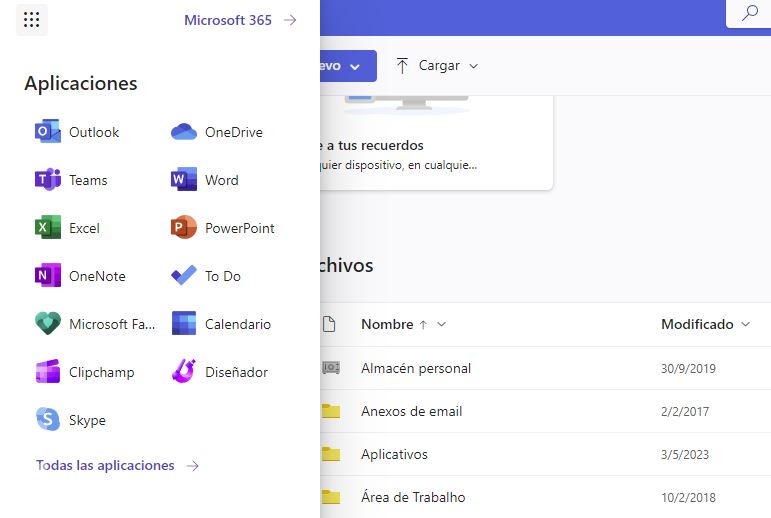This screenshot has width=771, height=518.
Task: Open Excel from the apps list
Action: pyautogui.click(x=68, y=228)
